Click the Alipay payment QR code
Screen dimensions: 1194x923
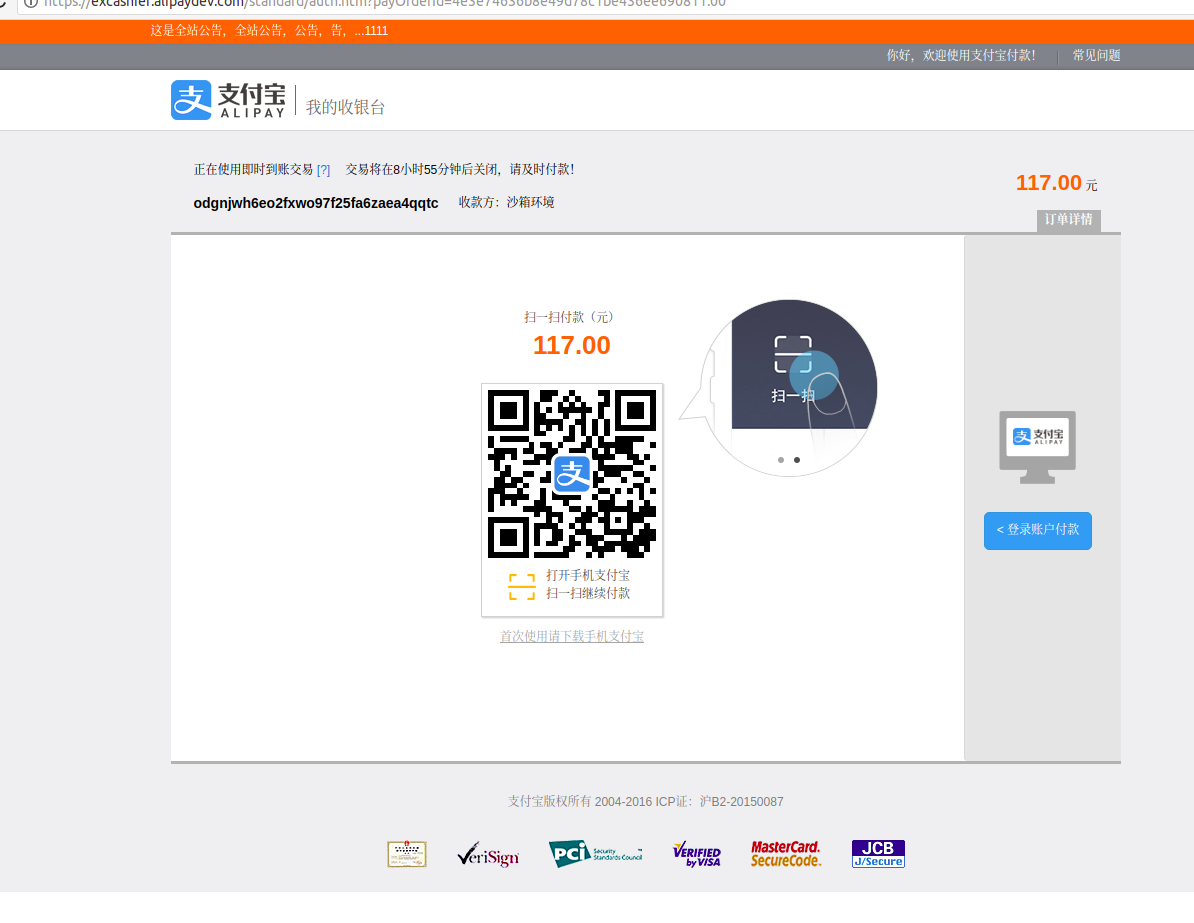[x=572, y=474]
